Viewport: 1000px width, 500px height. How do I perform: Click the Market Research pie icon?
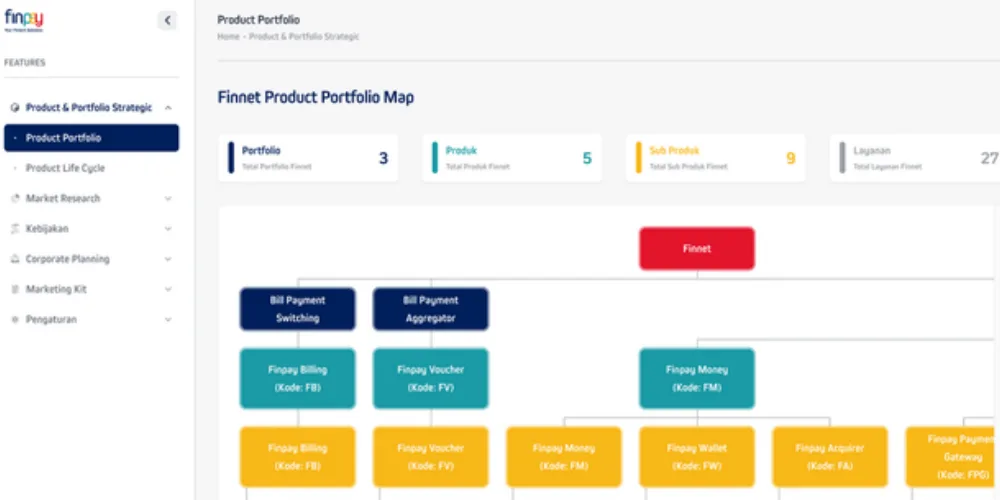click(x=15, y=198)
